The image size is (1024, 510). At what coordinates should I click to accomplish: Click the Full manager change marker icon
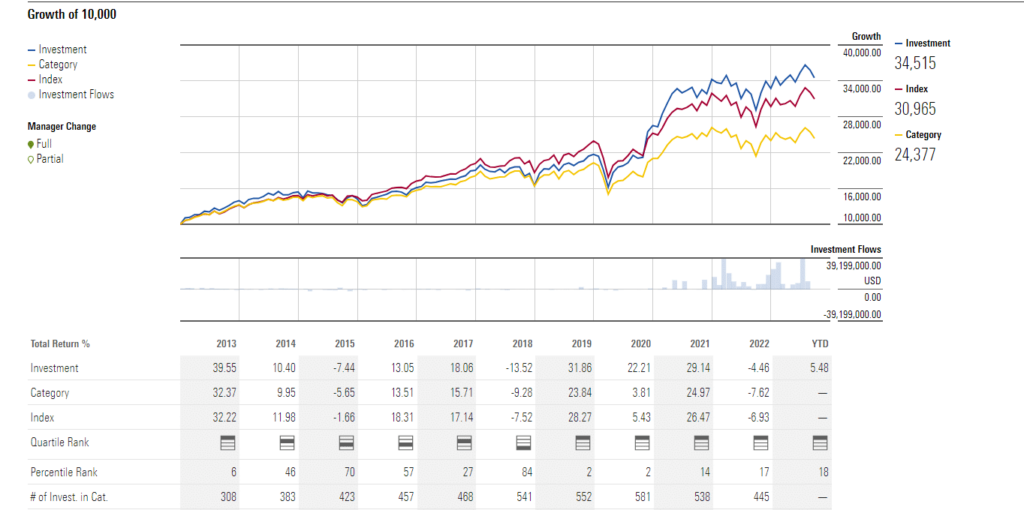pyautogui.click(x=30, y=144)
